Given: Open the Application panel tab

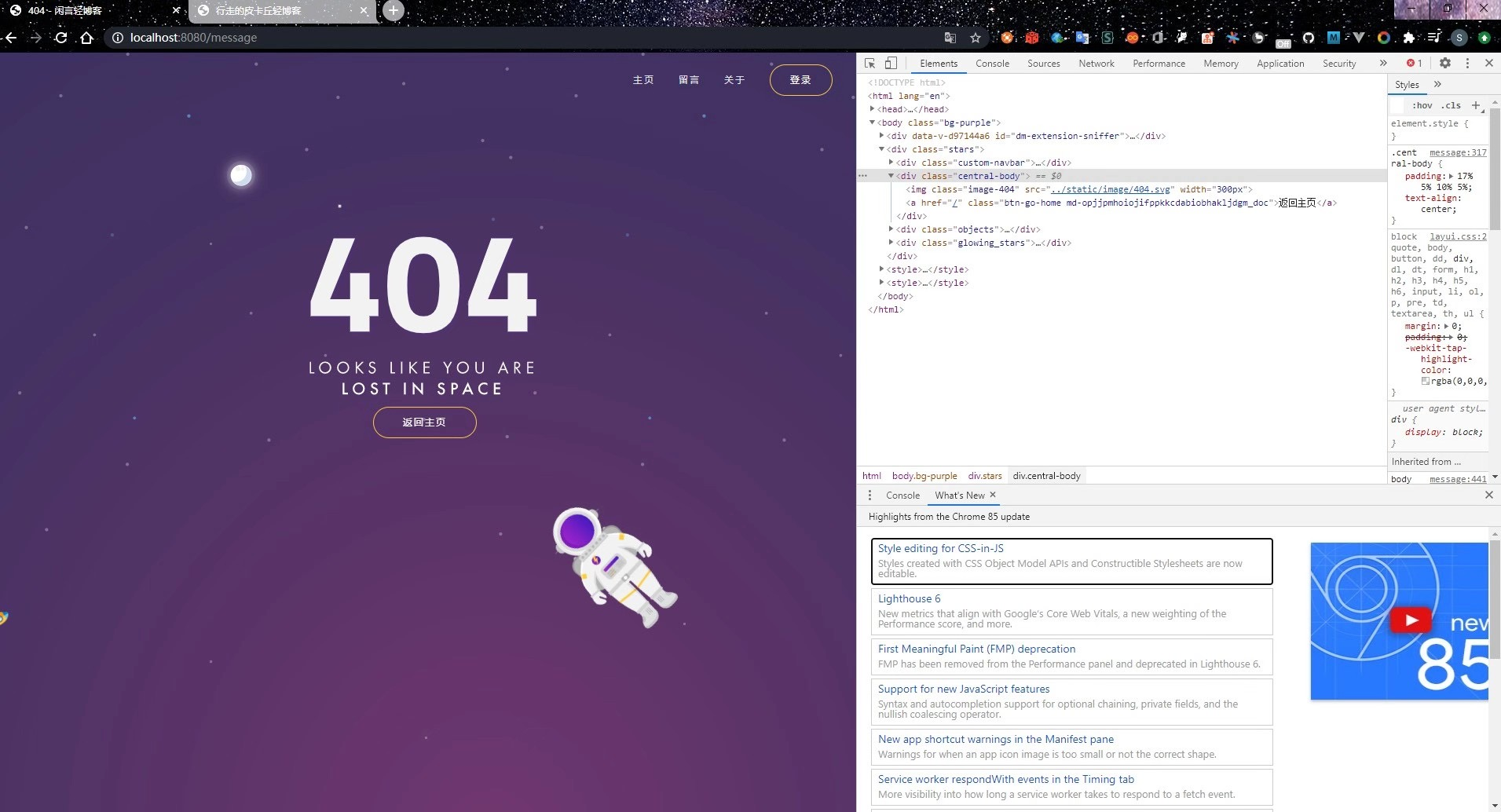Looking at the screenshot, I should [1280, 64].
